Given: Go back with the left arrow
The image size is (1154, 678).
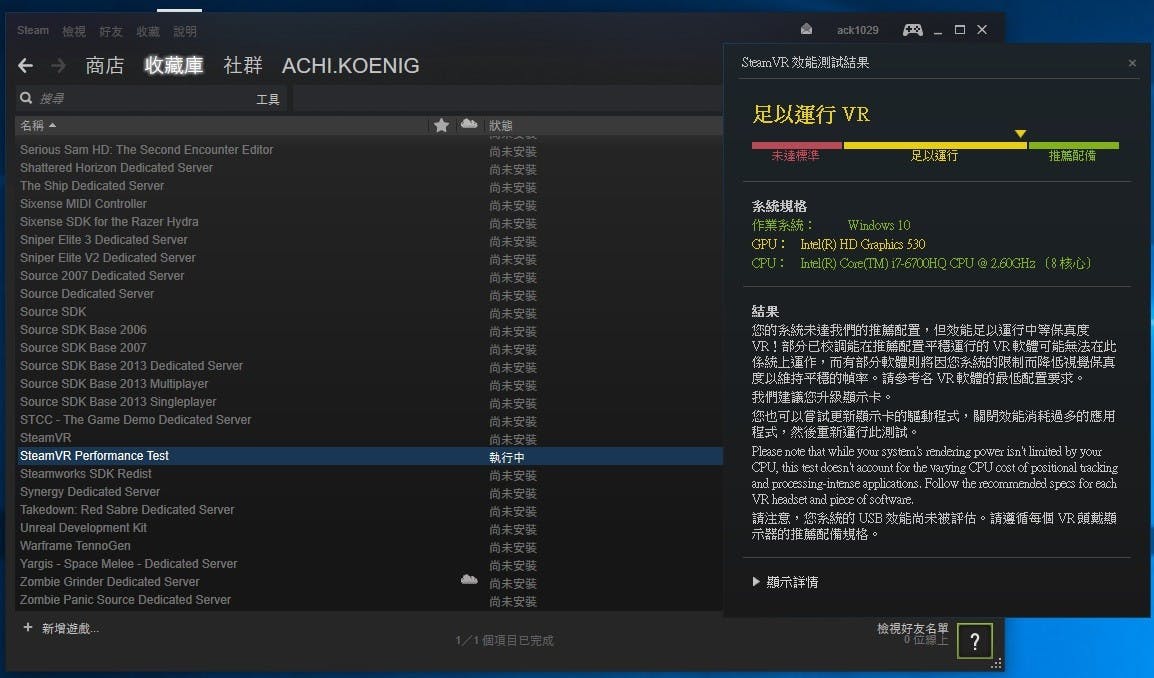Looking at the screenshot, I should point(26,66).
